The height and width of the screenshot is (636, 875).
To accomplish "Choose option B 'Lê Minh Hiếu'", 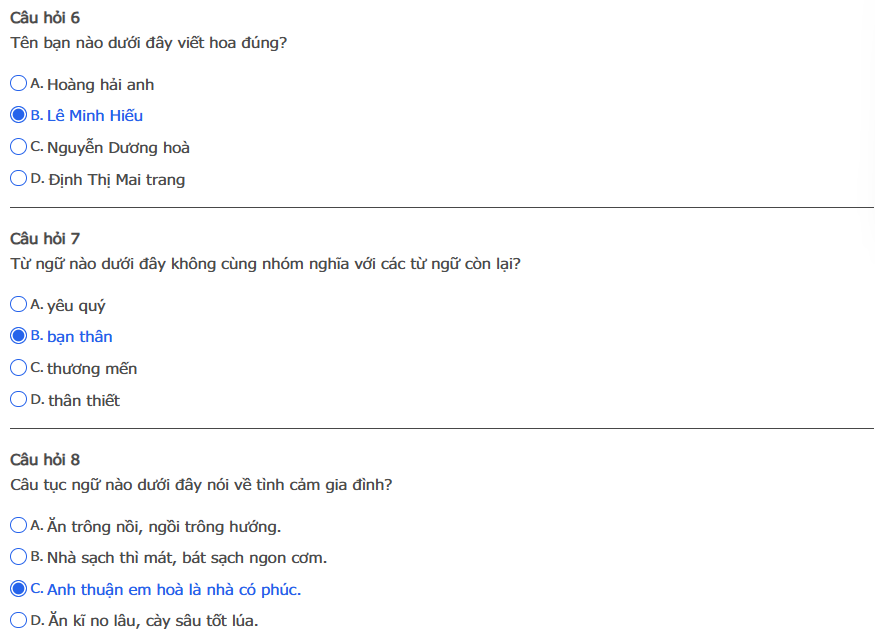I will click(18, 115).
